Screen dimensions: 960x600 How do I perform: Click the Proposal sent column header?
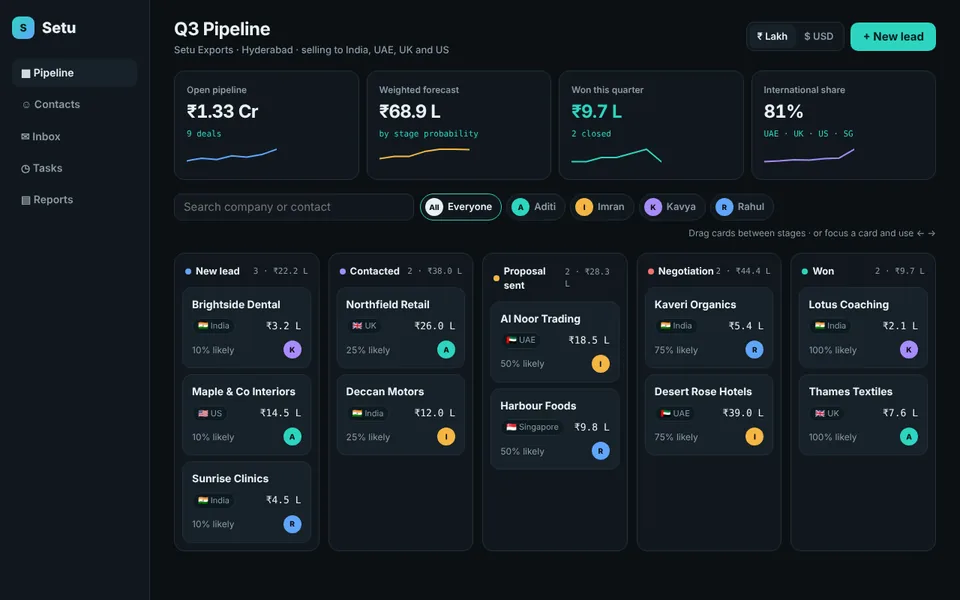pyautogui.click(x=555, y=278)
